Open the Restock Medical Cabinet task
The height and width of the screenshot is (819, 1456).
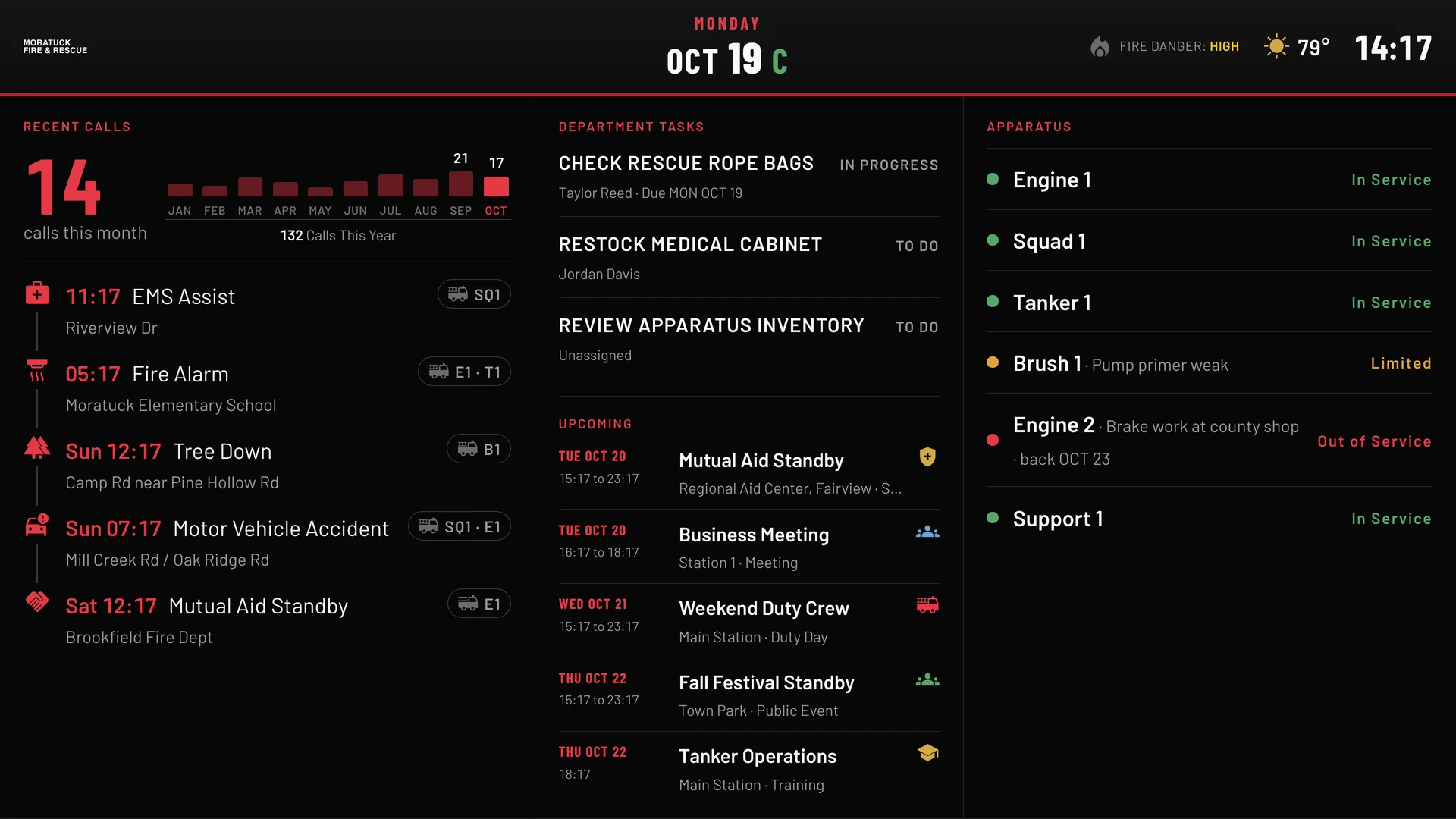tap(748, 258)
